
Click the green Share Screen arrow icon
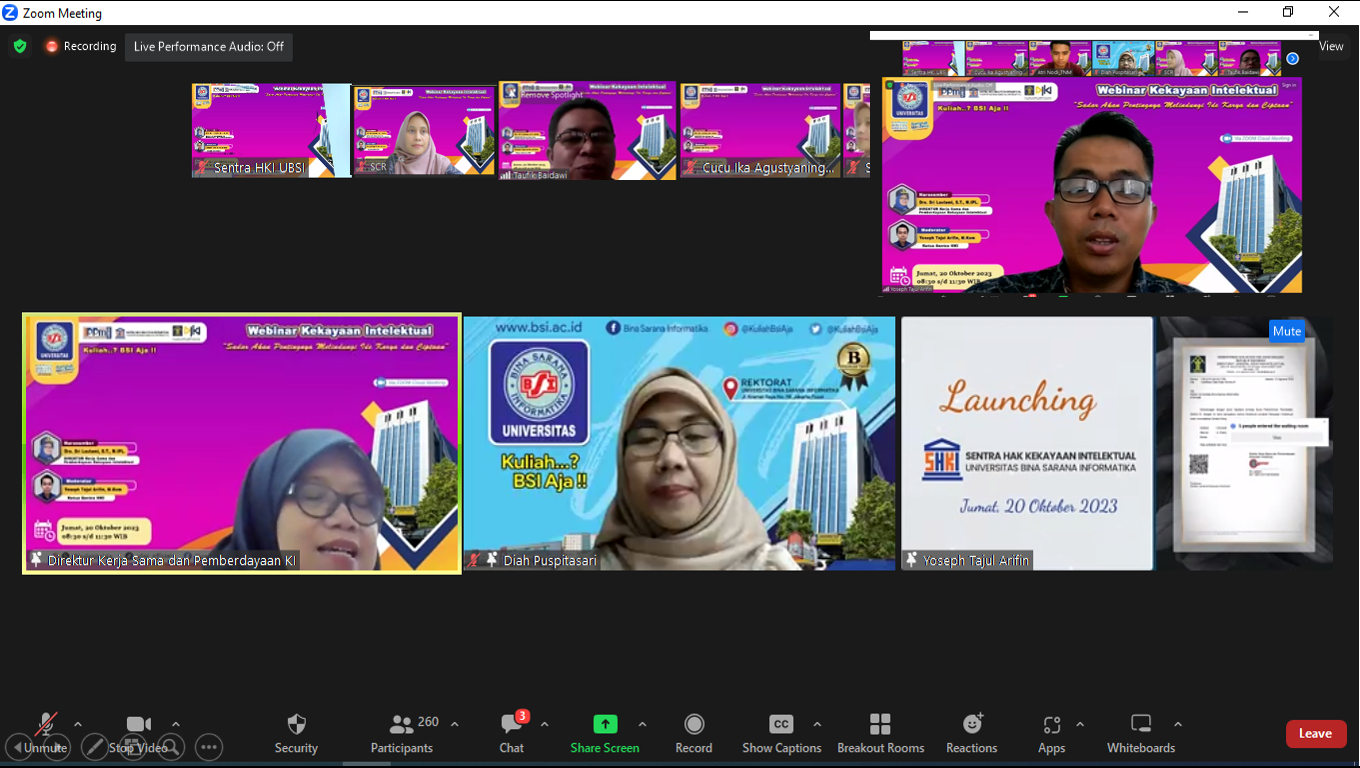click(605, 724)
